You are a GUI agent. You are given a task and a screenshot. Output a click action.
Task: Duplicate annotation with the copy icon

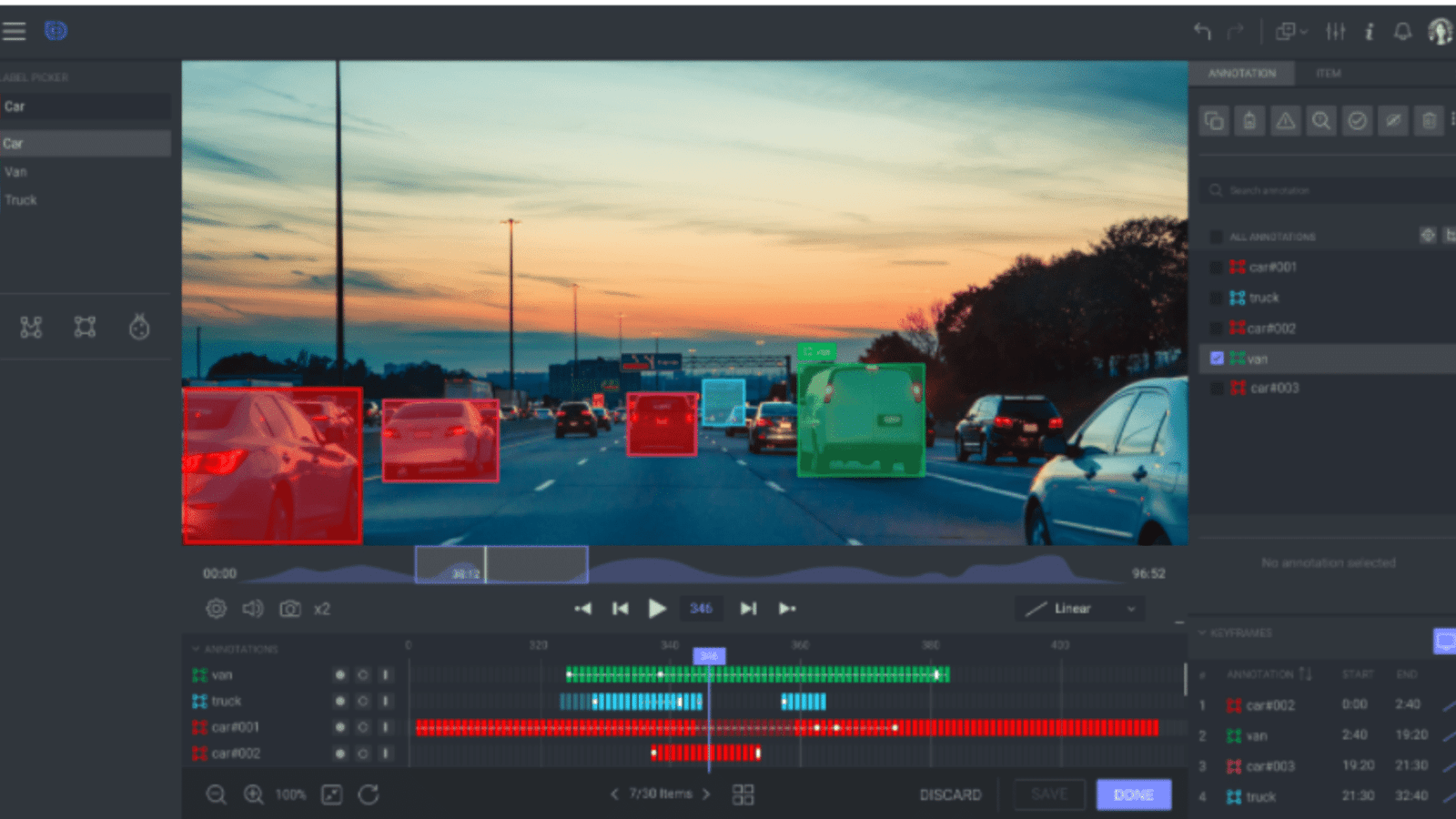point(1214,120)
